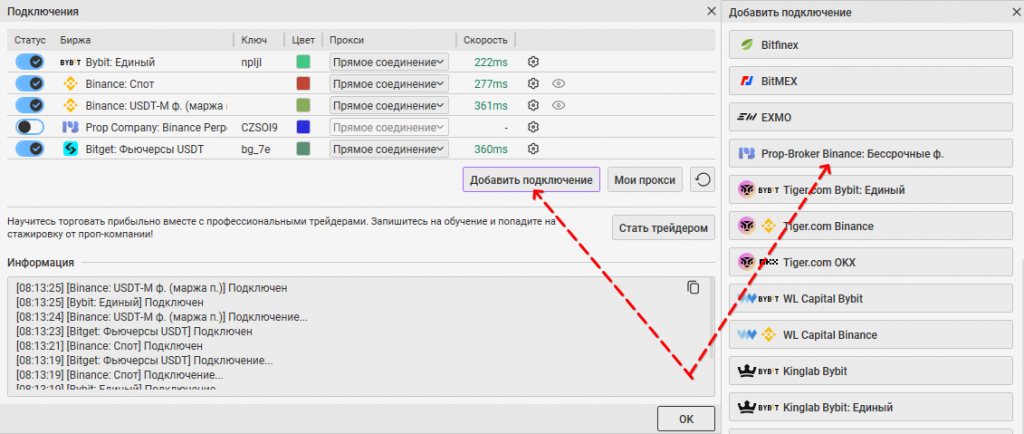Image resolution: width=1024 pixels, height=434 pixels.
Task: Open settings gear for Prop Company row
Action: [533, 127]
